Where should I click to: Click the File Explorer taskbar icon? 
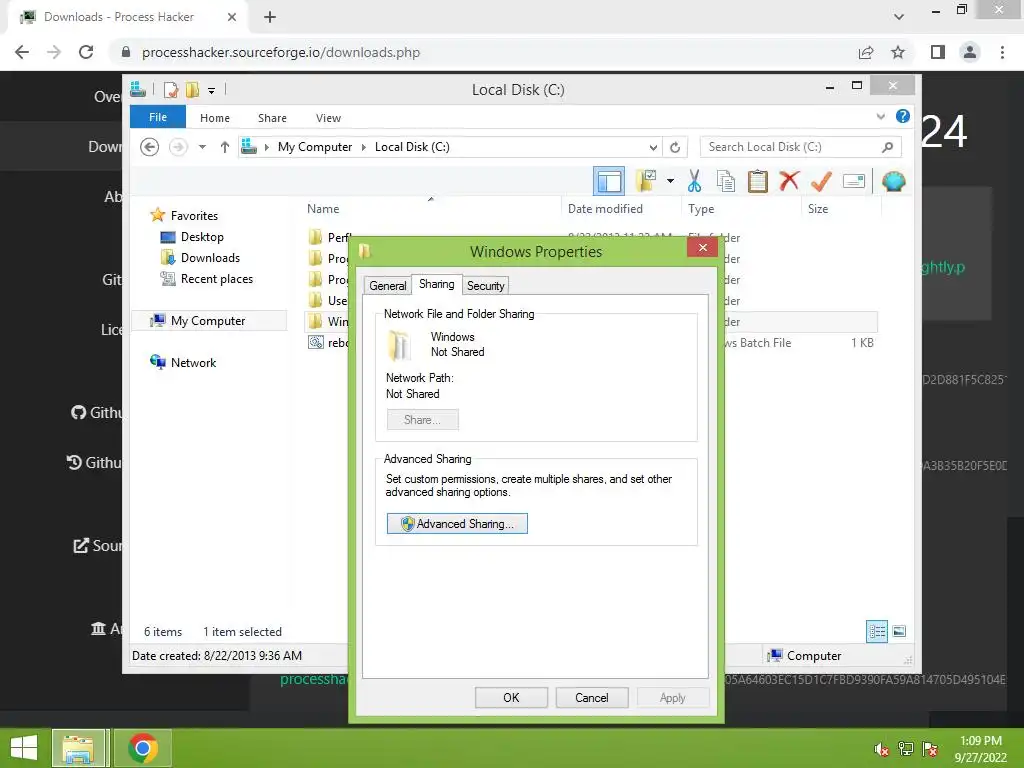(x=78, y=748)
